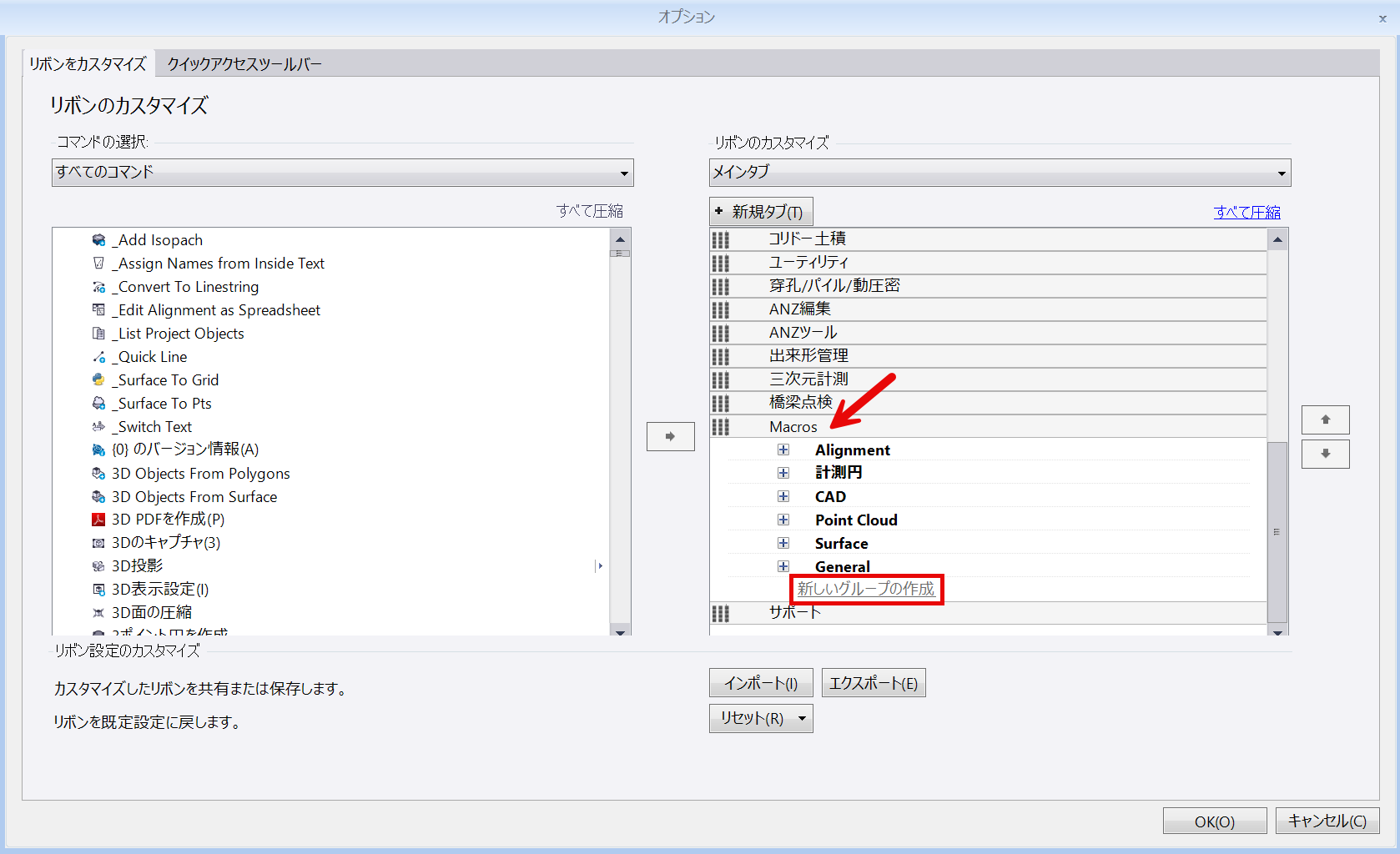Click 新しいグループの作成 entry
Screen dimensions: 1400x854
(x=866, y=589)
